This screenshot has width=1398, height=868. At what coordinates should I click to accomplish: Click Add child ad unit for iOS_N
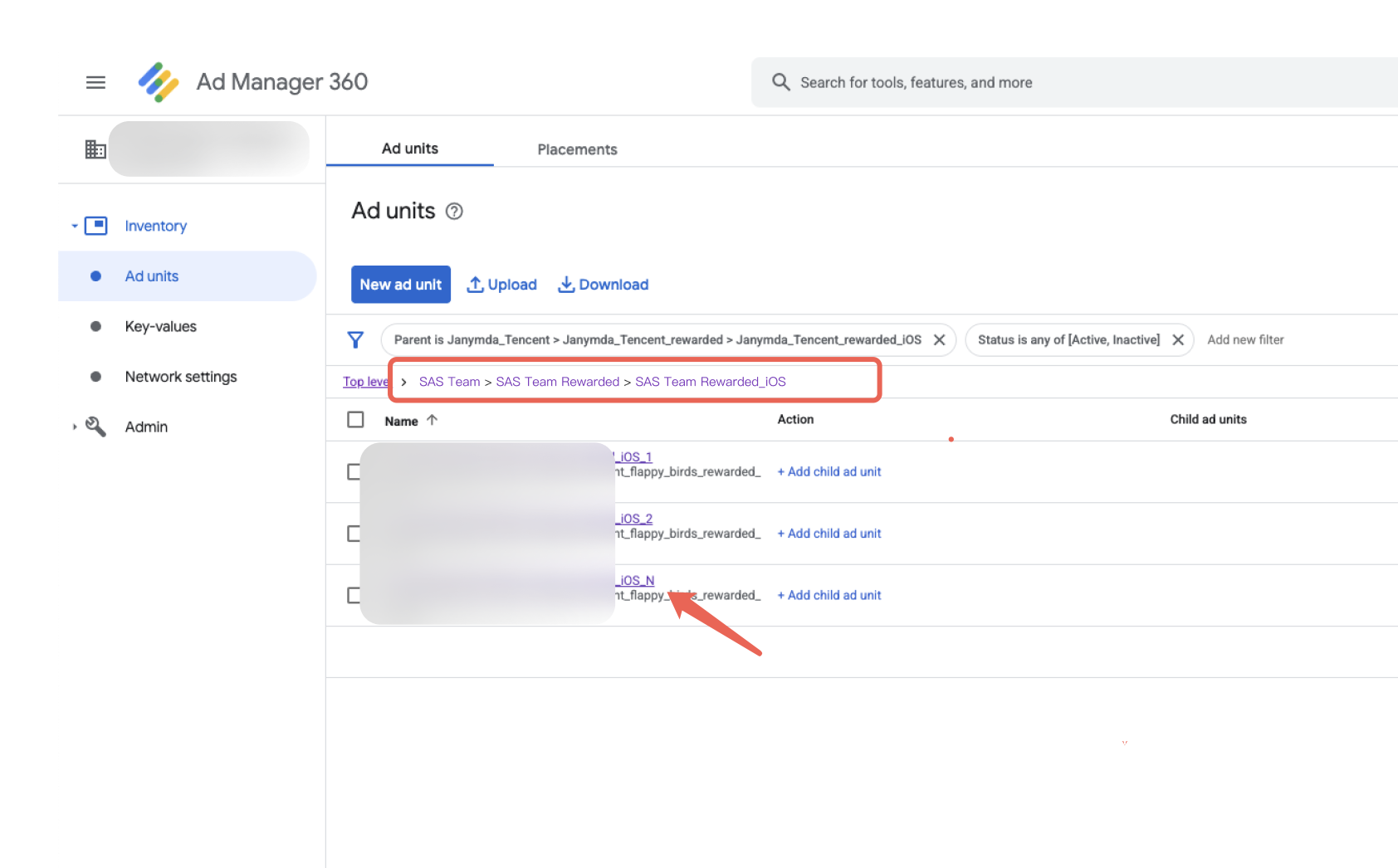pos(829,595)
